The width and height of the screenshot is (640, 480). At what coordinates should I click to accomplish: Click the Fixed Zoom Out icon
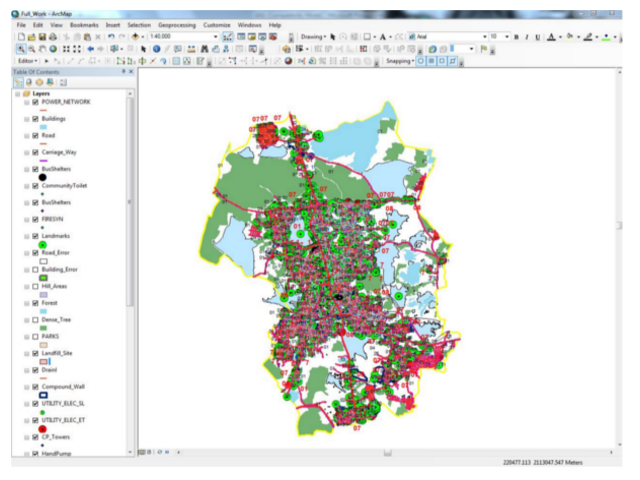coord(77,49)
